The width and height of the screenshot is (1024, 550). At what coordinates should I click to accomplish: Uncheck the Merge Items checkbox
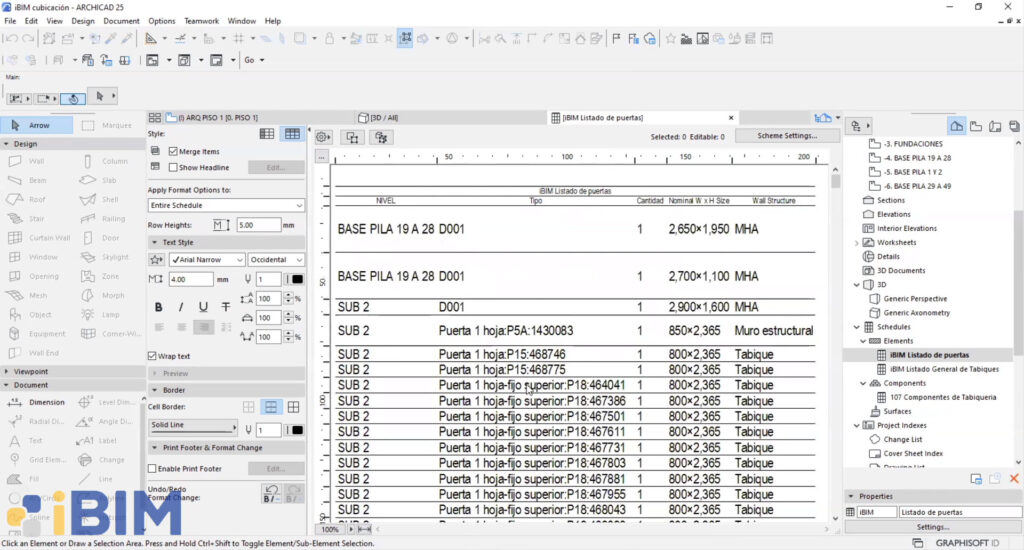pyautogui.click(x=173, y=151)
